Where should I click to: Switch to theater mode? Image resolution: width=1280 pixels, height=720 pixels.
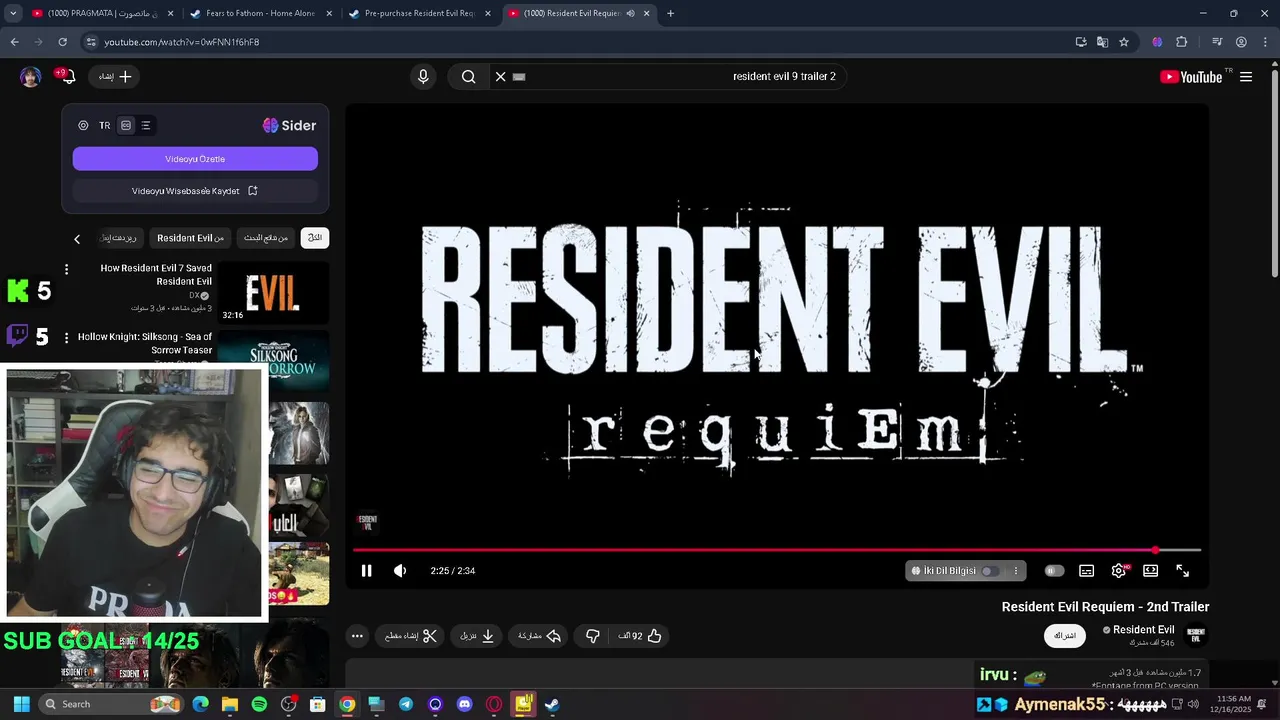click(x=1151, y=571)
